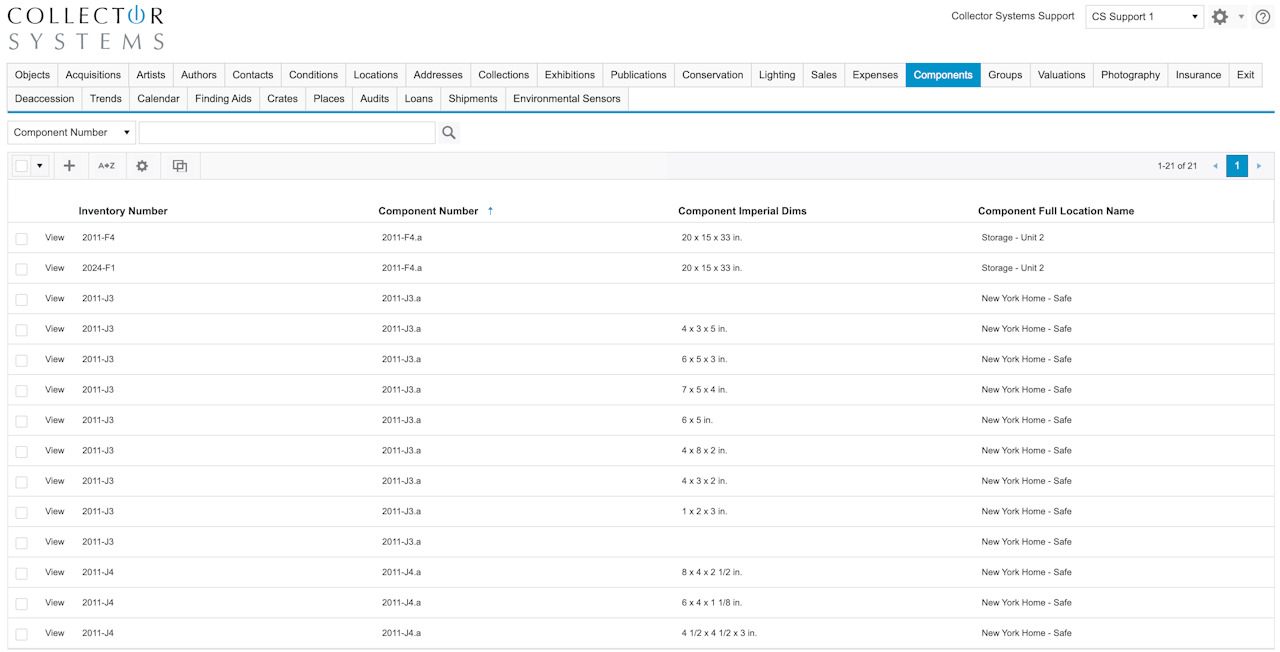Go to next page arrow
This screenshot has width=1280, height=652.
click(1259, 166)
